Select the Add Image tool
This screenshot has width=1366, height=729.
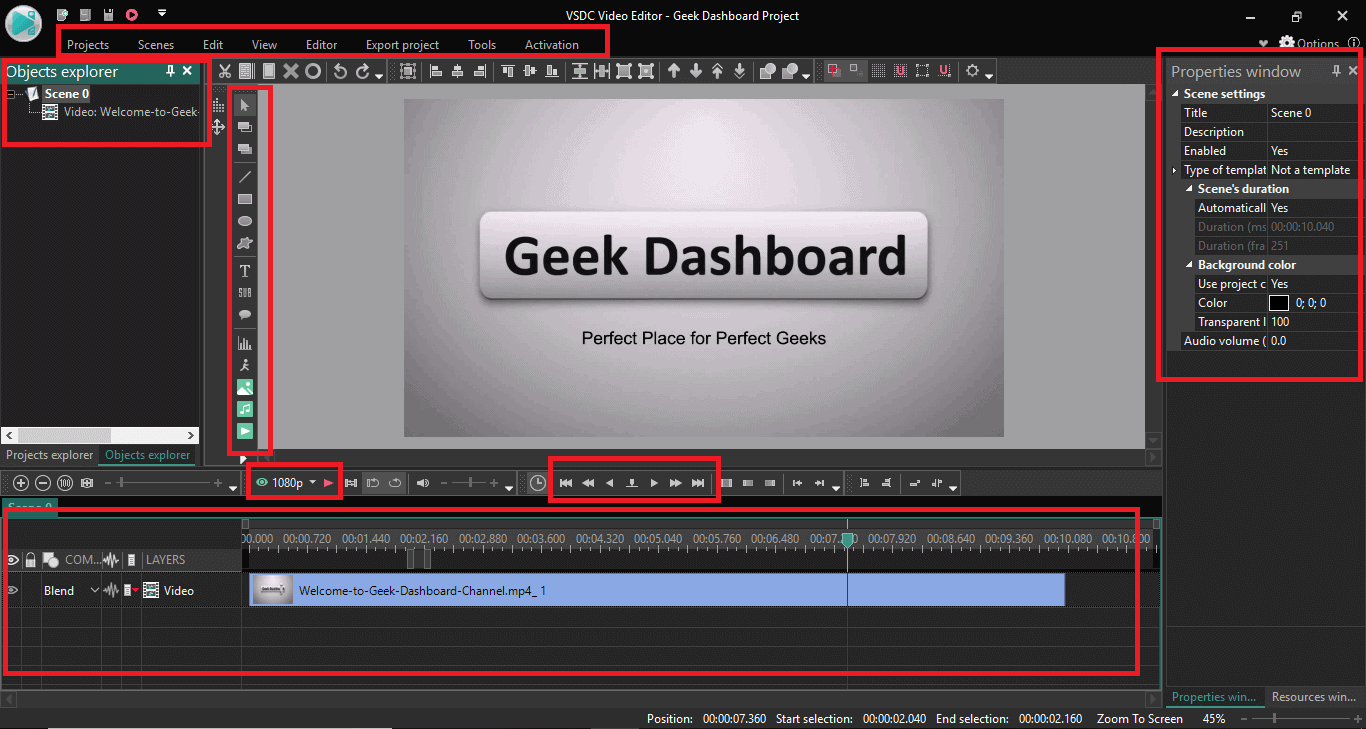tap(245, 386)
